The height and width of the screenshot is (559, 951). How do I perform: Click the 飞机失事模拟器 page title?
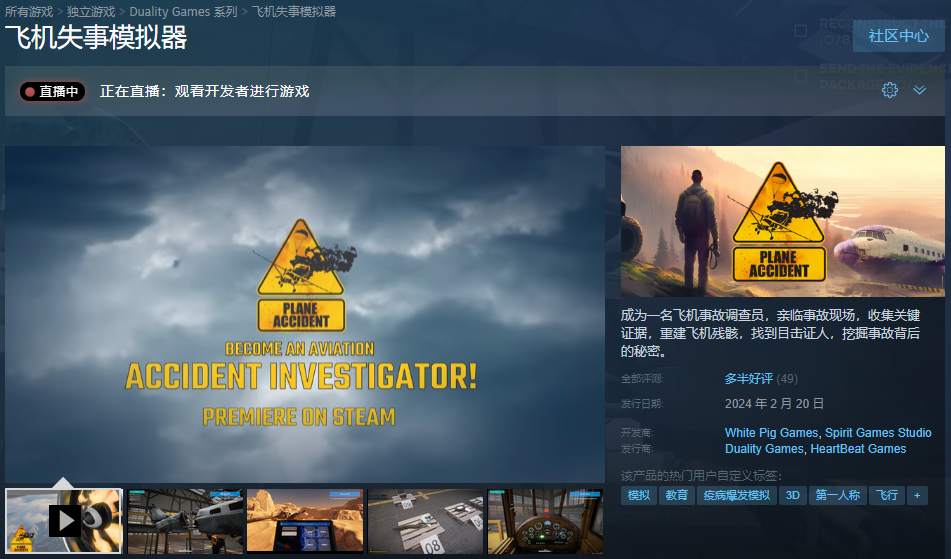[96, 38]
